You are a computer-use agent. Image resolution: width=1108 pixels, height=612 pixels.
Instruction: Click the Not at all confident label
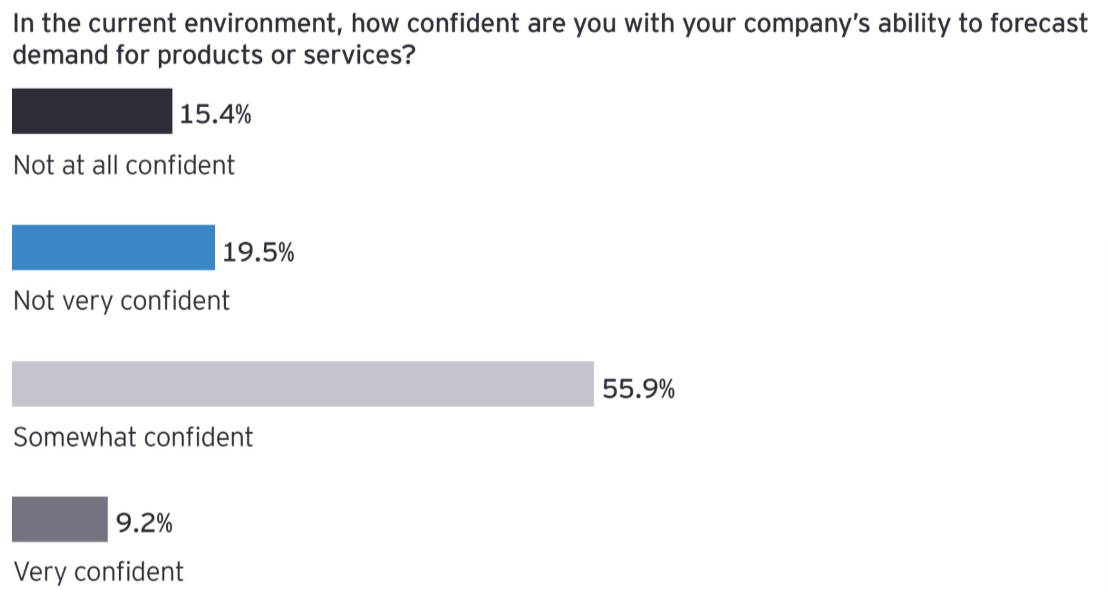pyautogui.click(x=124, y=165)
